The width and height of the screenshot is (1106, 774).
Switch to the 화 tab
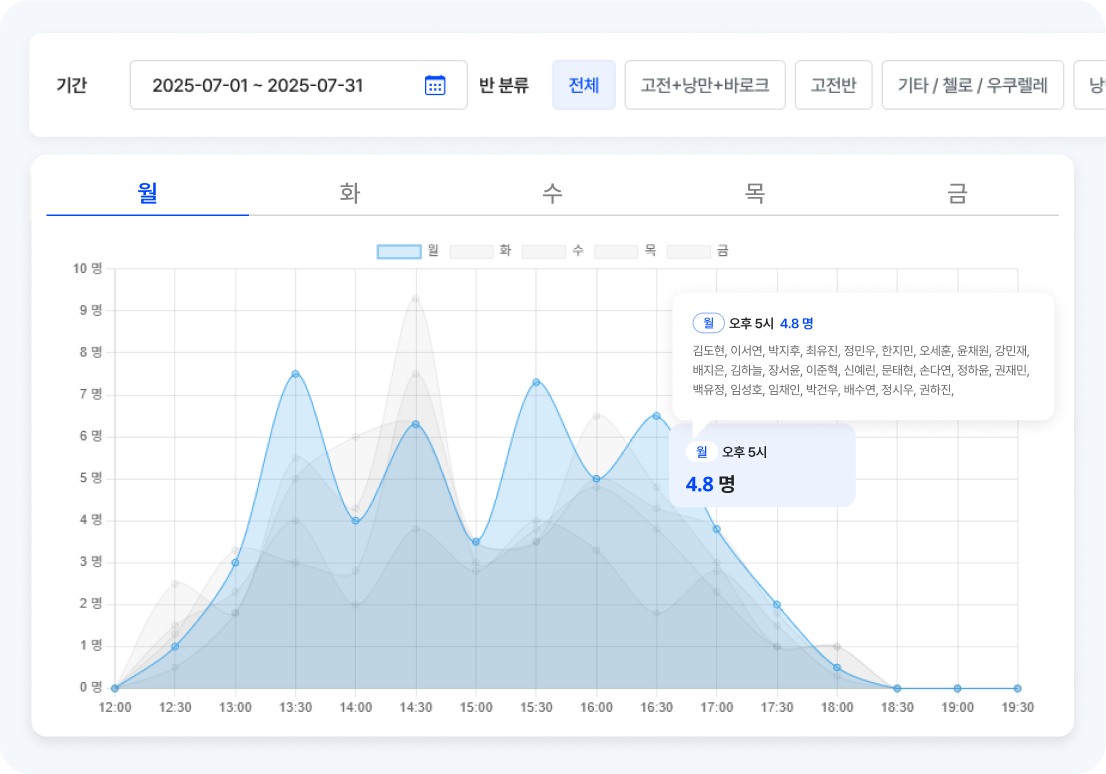coord(350,192)
